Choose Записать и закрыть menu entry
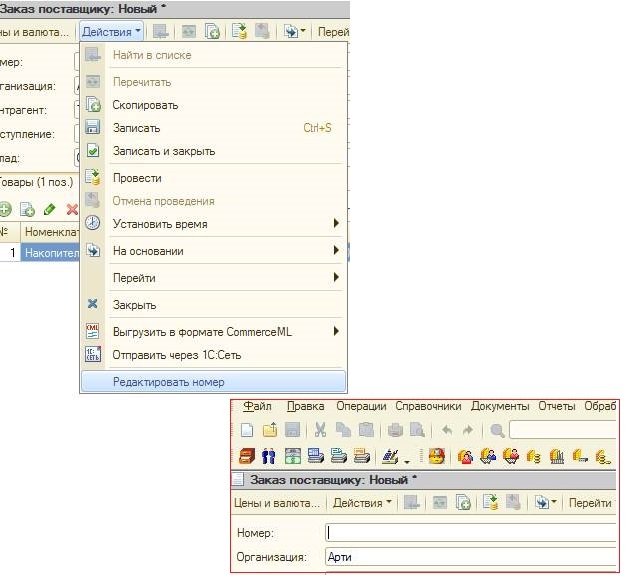The height and width of the screenshot is (586, 628). click(213, 151)
